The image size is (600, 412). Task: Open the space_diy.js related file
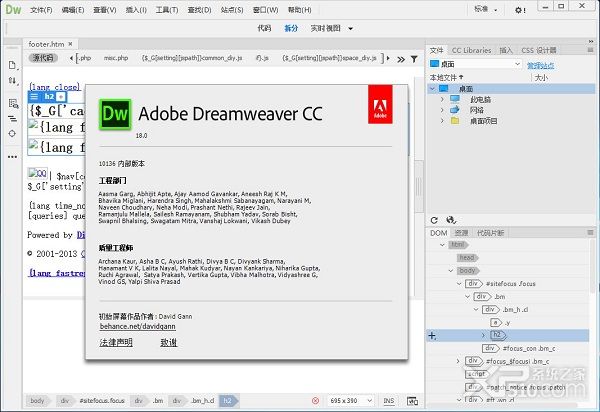point(329,58)
